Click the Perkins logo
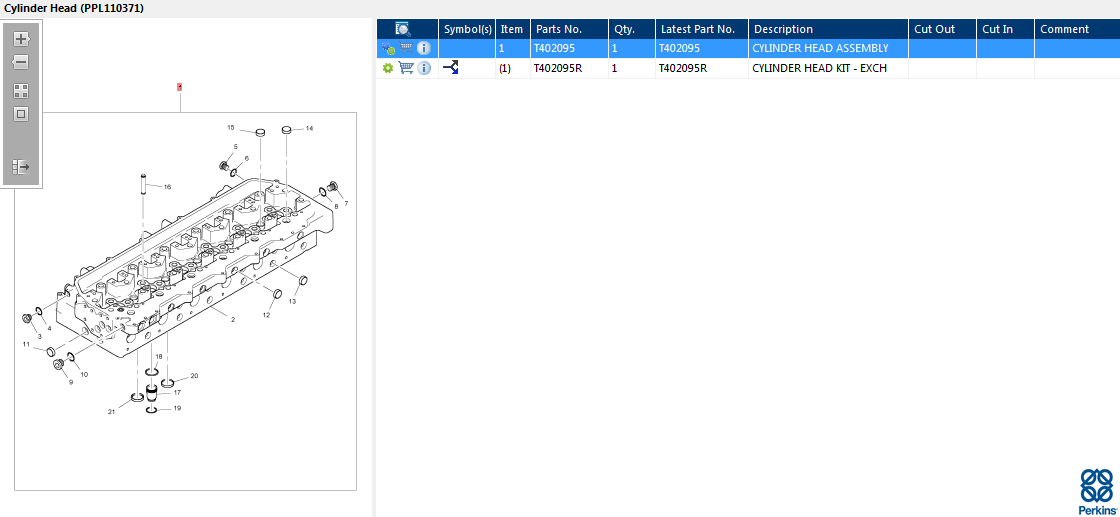This screenshot has height=517, width=1120. [x=1096, y=491]
